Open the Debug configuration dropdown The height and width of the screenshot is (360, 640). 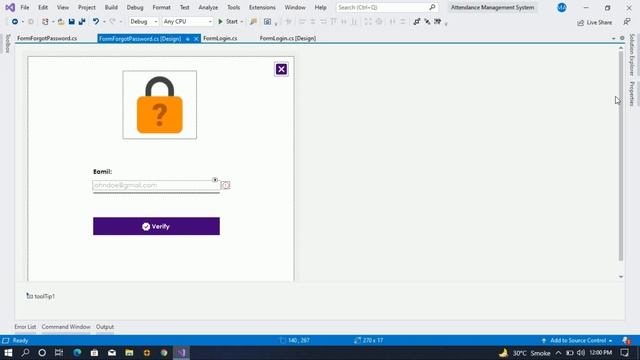[x=144, y=22]
